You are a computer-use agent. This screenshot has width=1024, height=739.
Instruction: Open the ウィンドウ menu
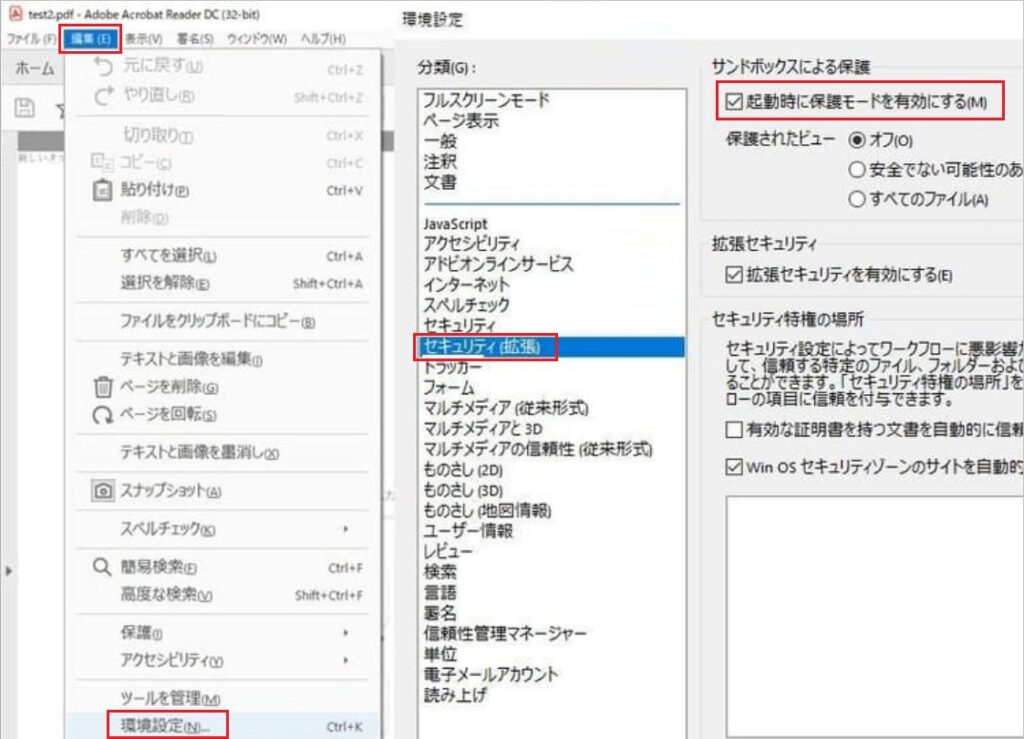point(257,39)
